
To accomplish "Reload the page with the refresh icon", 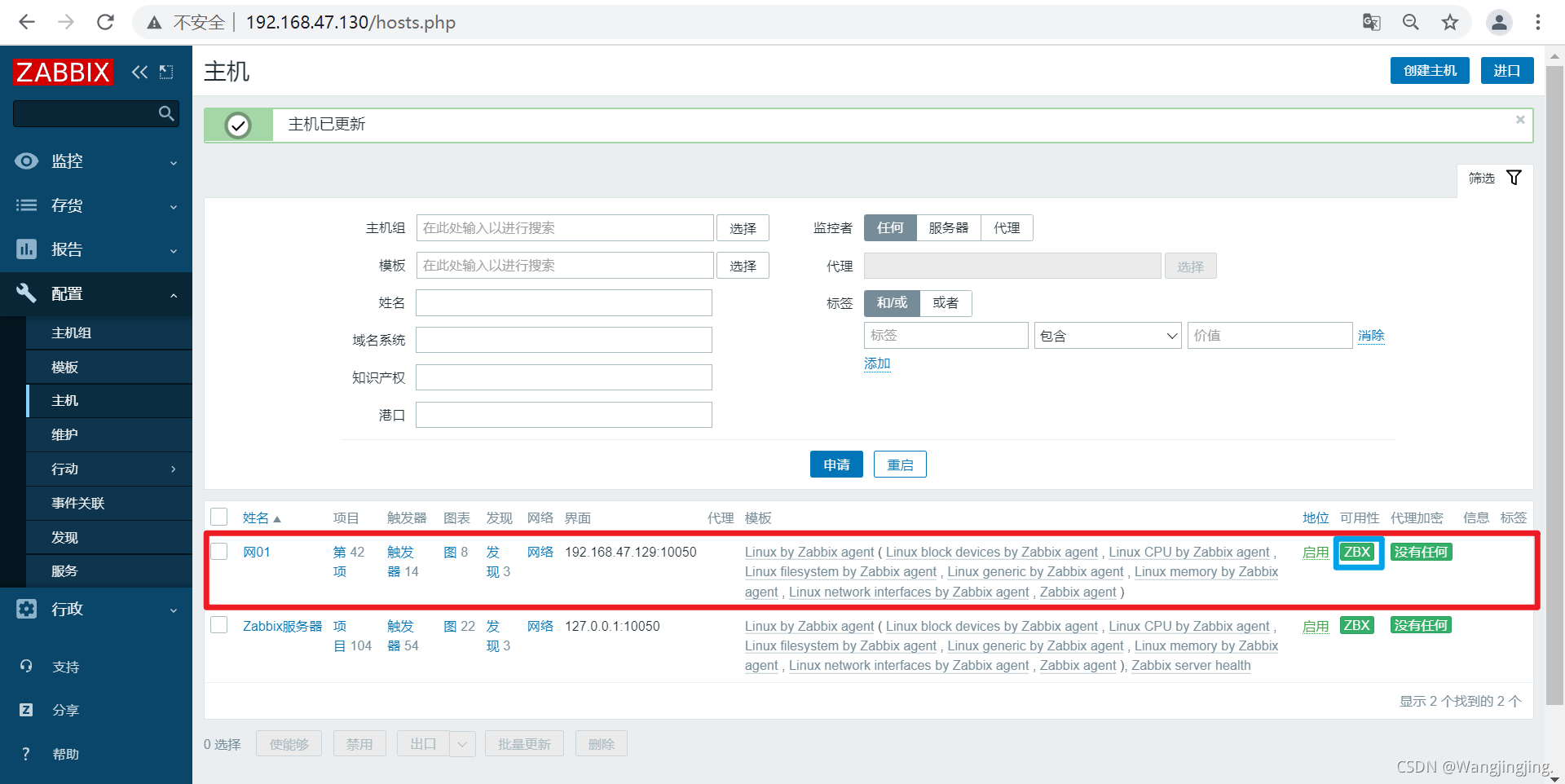I will click(105, 22).
